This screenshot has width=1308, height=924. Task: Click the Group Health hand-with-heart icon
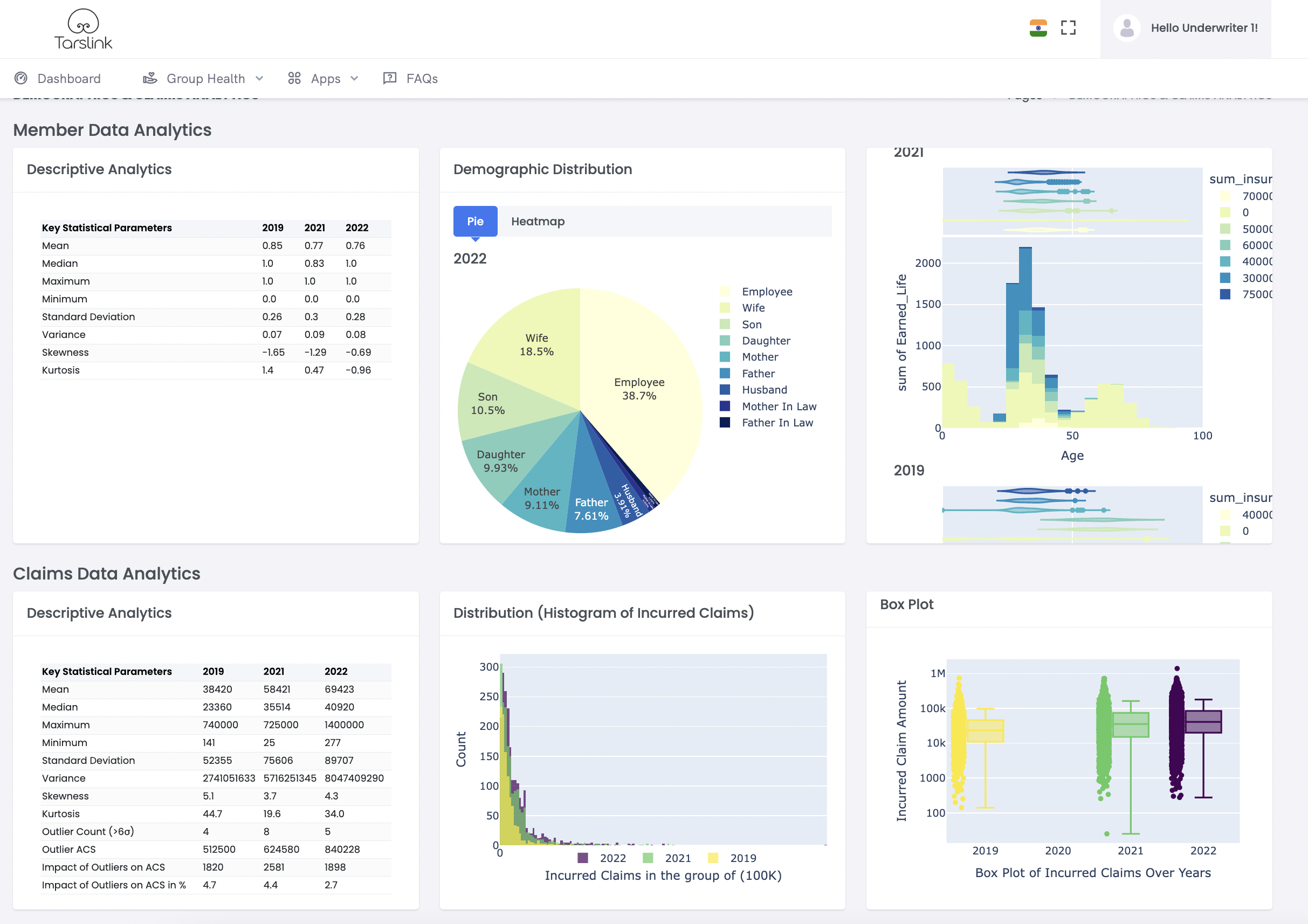click(x=150, y=78)
